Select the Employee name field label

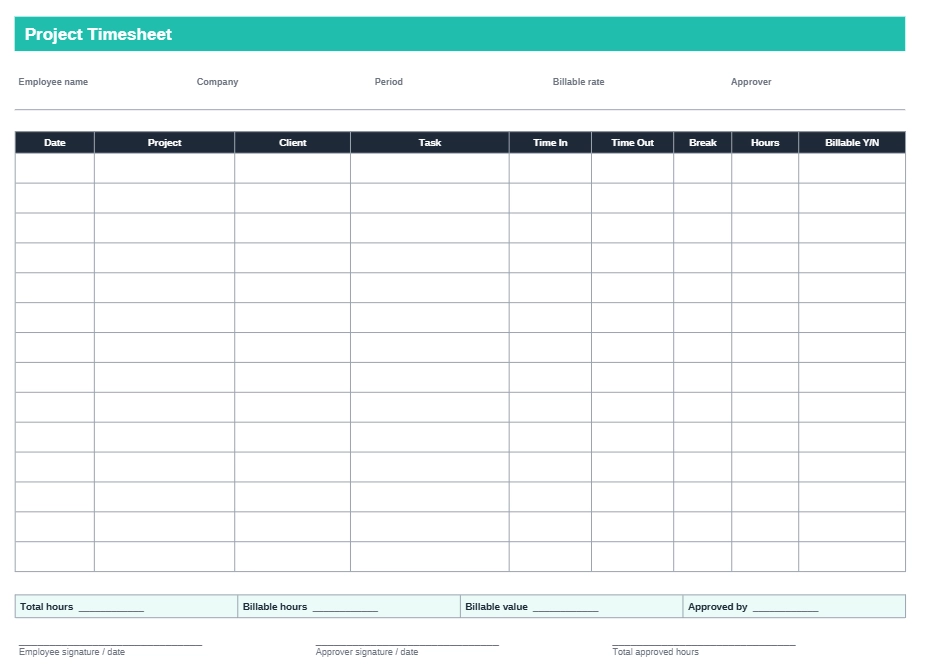(x=53, y=82)
